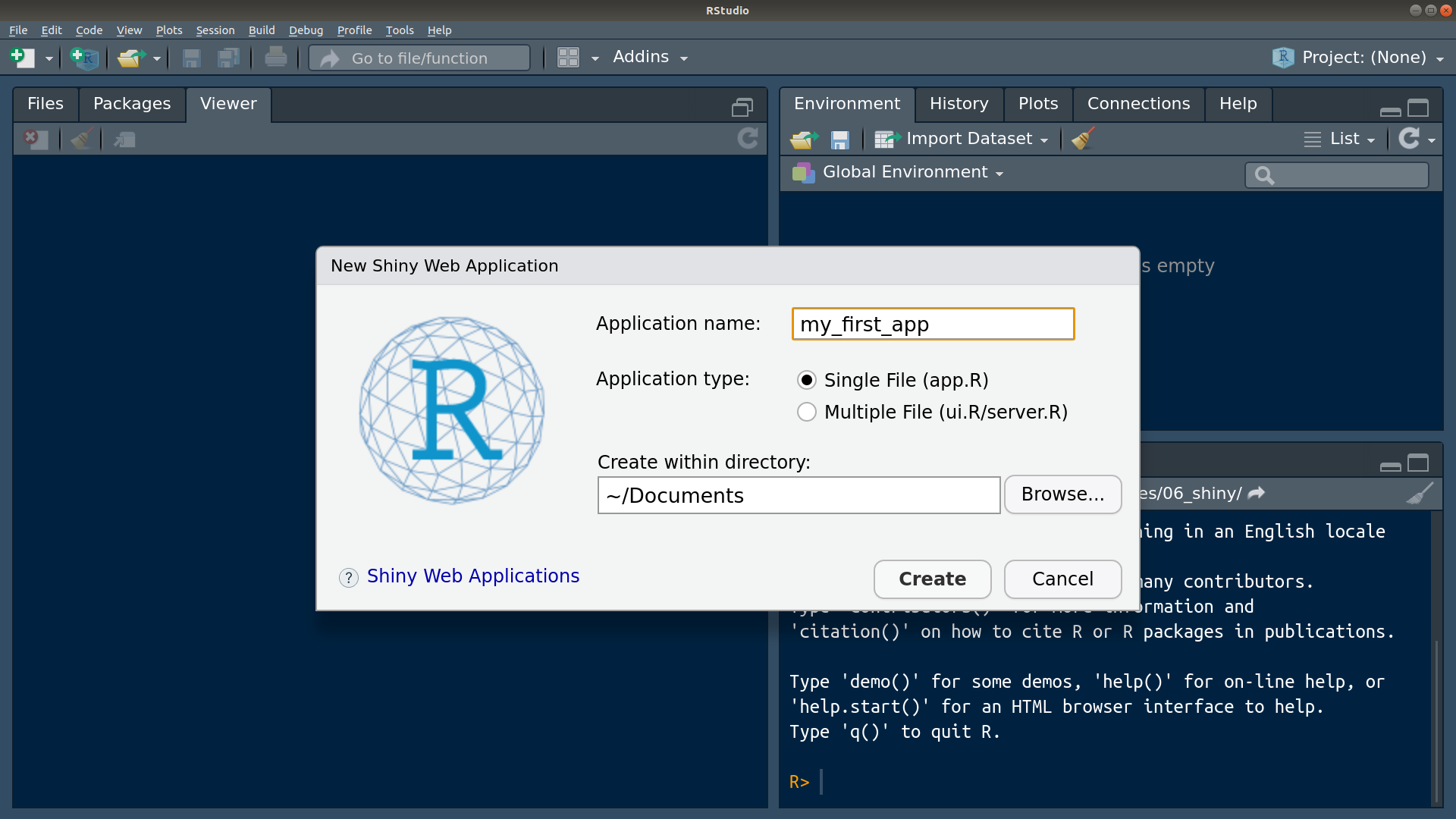This screenshot has width=1456, height=819.
Task: Click the Open Existing File folder icon
Action: 131,58
